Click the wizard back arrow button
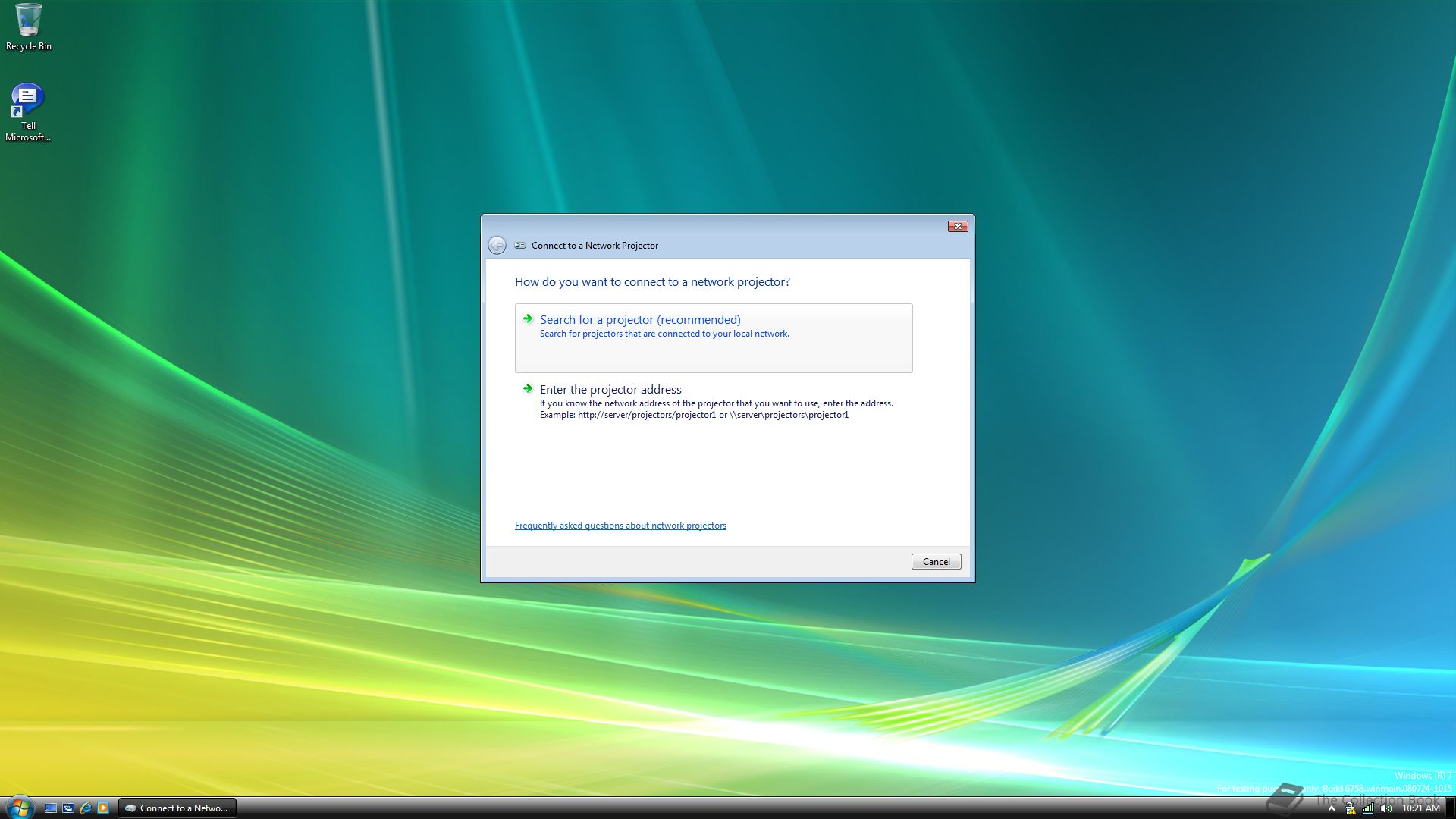This screenshot has width=1456, height=819. 497,246
